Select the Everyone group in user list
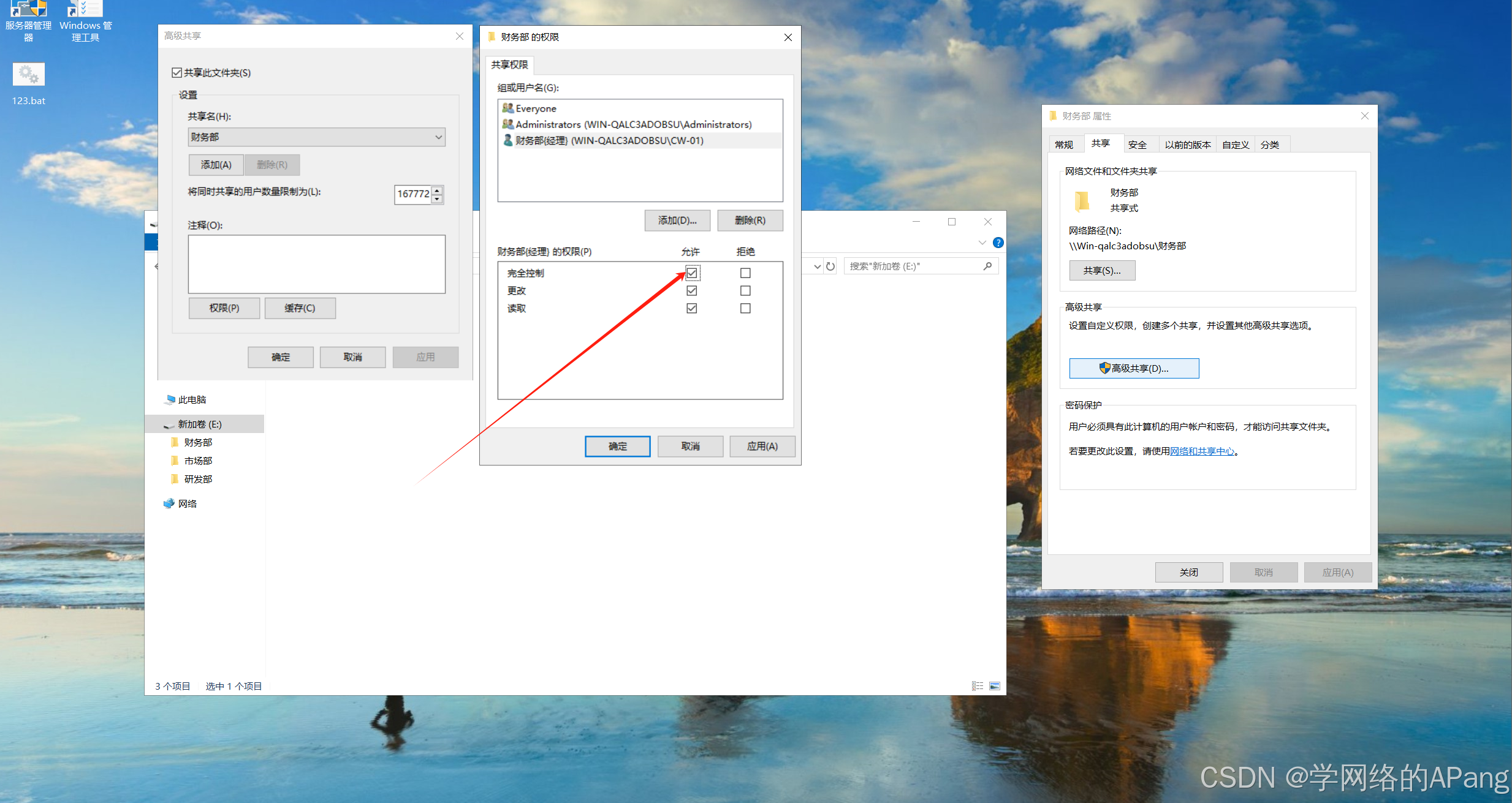Image resolution: width=1512 pixels, height=803 pixels. pos(536,108)
